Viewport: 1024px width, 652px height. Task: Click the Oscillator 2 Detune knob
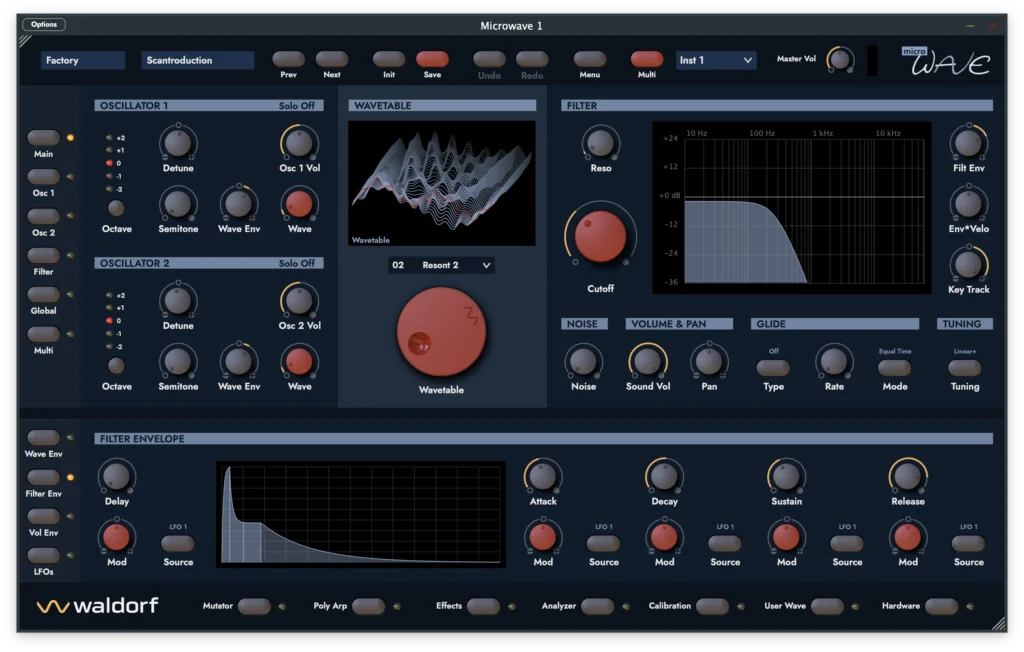coord(178,301)
